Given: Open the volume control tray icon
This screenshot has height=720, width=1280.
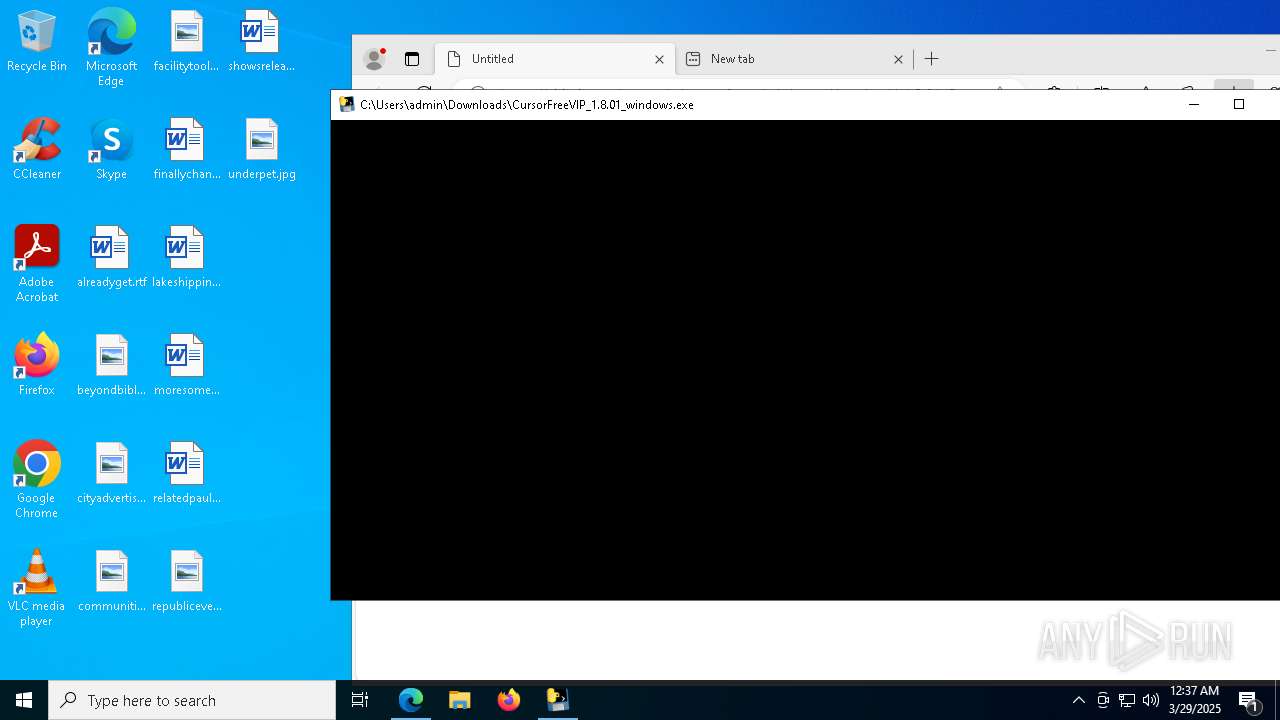Looking at the screenshot, I should pos(1151,700).
